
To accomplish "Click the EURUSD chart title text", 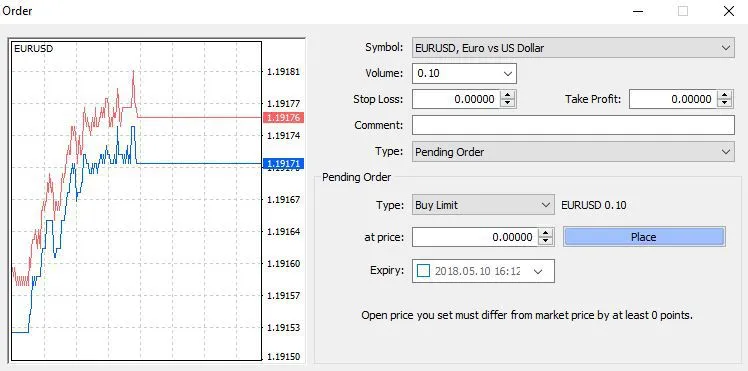I will (x=33, y=49).
